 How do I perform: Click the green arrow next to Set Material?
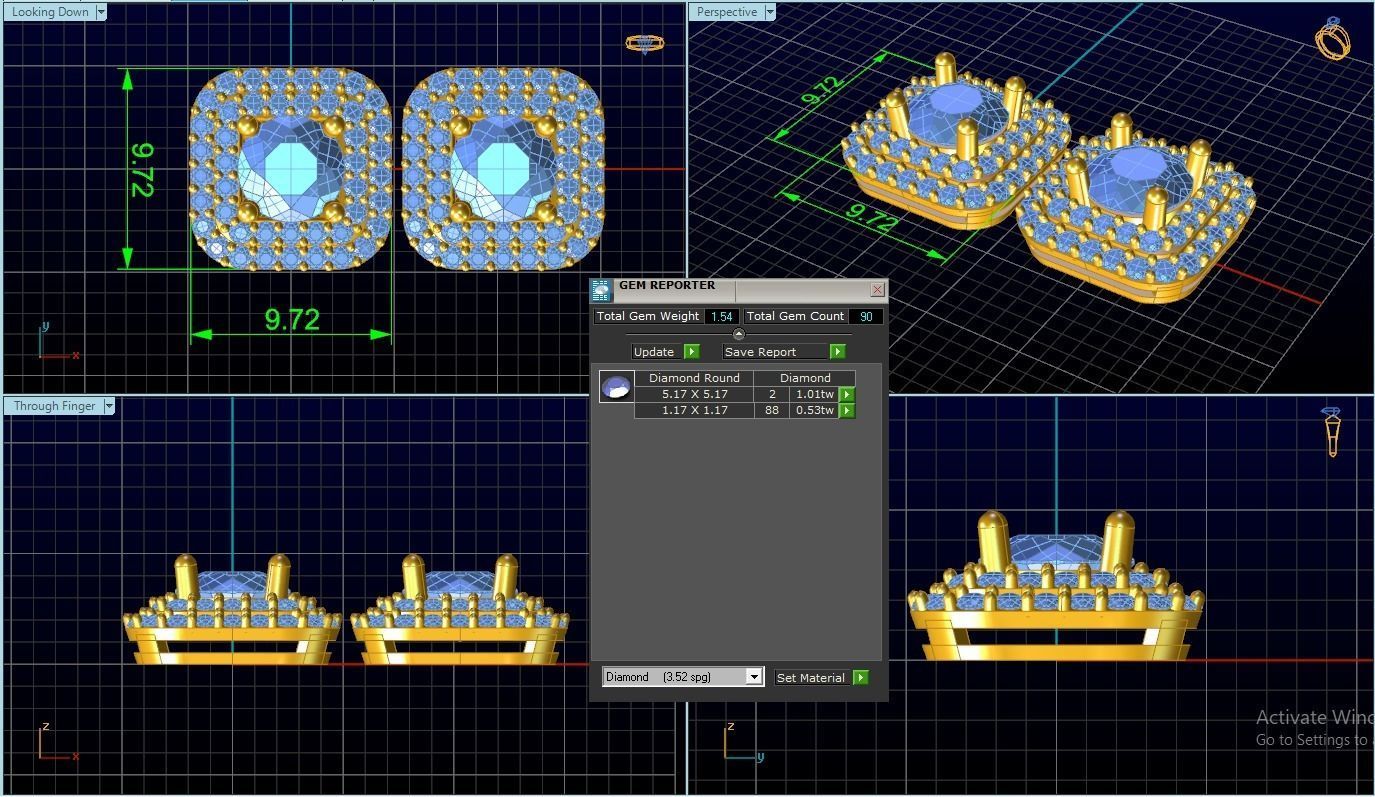click(x=861, y=677)
